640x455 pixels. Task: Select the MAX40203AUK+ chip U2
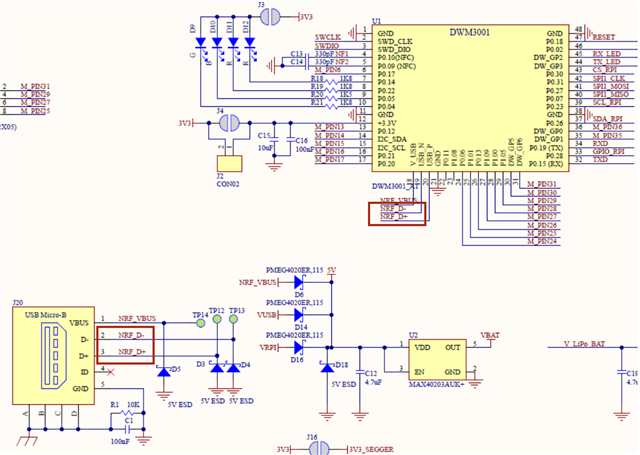tap(441, 358)
